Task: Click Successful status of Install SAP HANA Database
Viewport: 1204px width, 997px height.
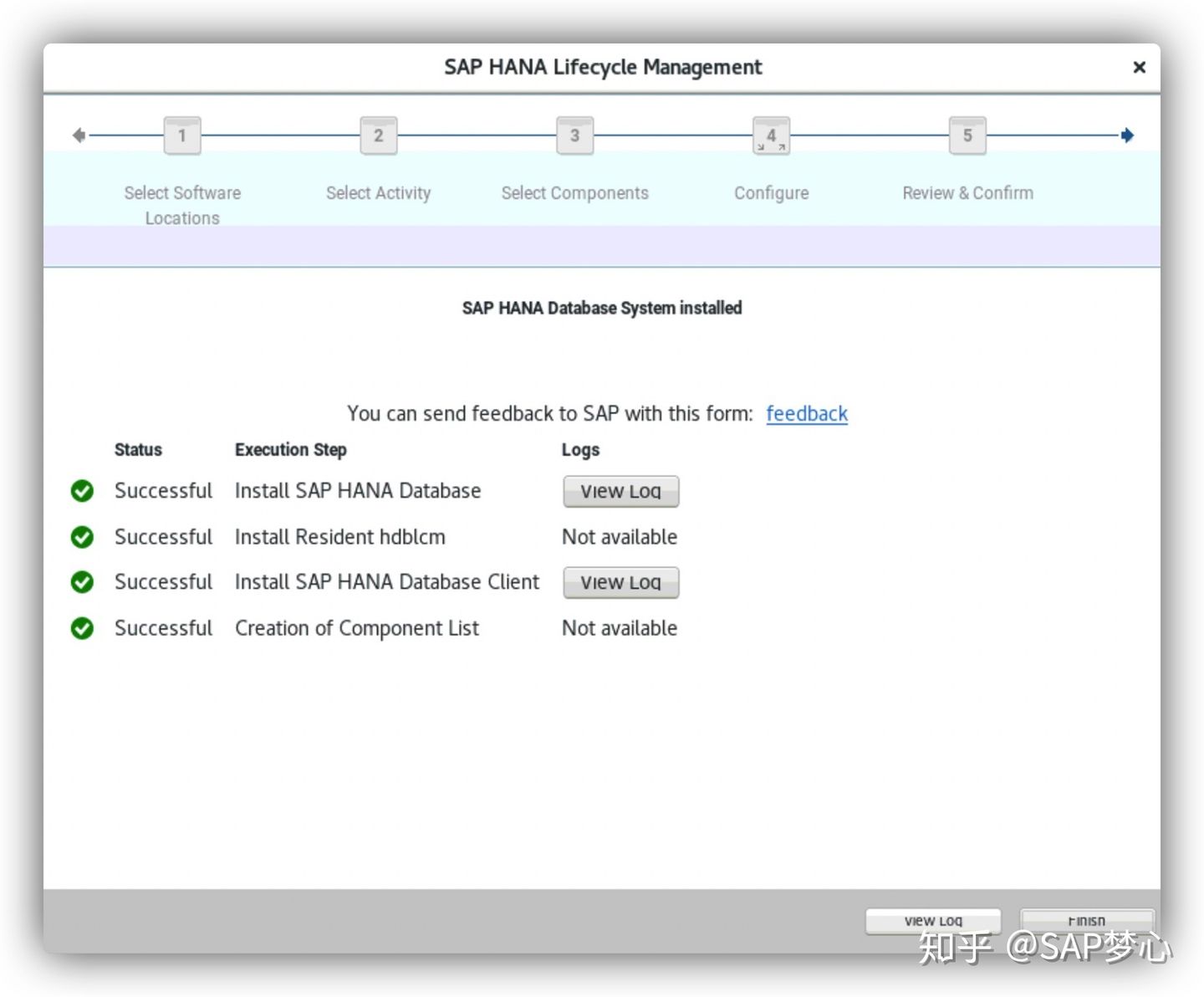Action: (x=163, y=491)
